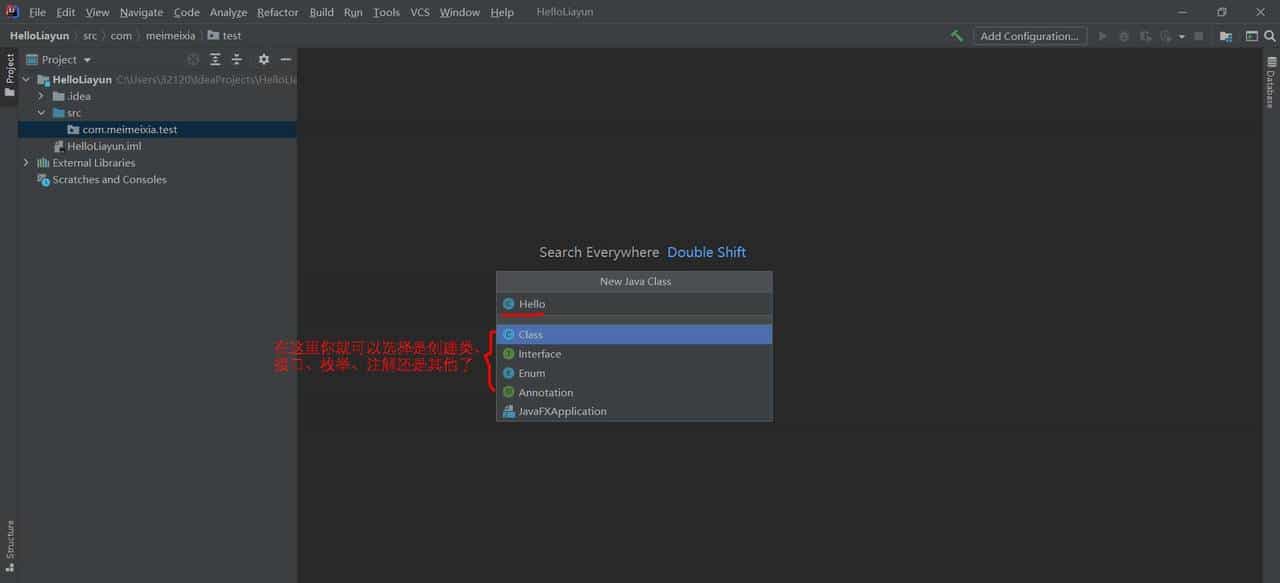Image resolution: width=1280 pixels, height=583 pixels.
Task: Click the Add Configuration button
Action: (1030, 35)
